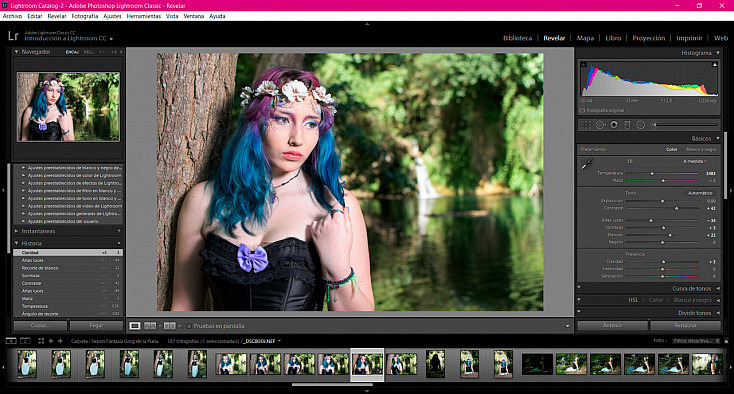Toggle shadow clipping indicator in histogram
This screenshot has height=394, width=734.
583,65
